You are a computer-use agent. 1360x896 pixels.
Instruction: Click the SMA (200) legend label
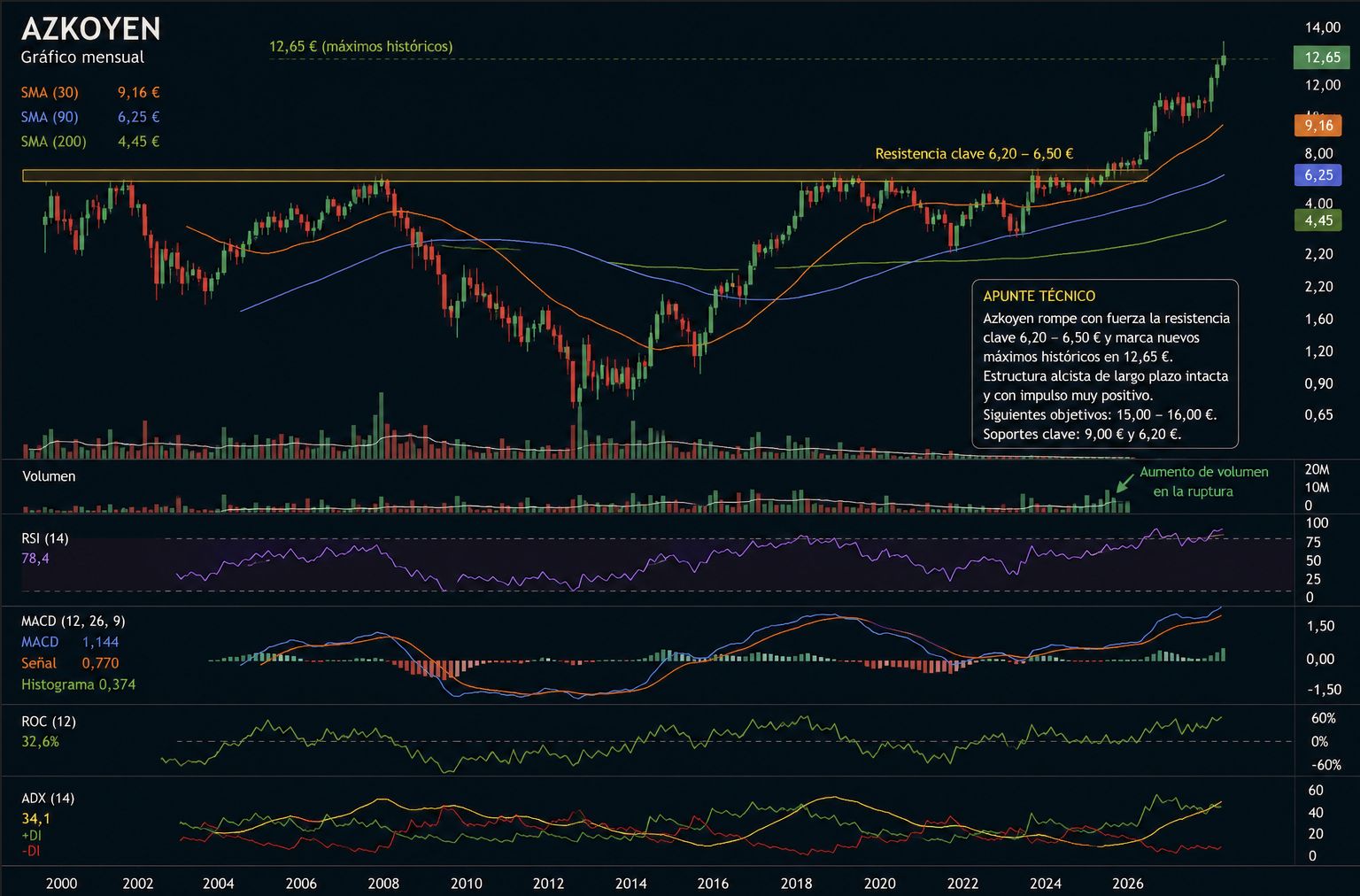point(54,142)
